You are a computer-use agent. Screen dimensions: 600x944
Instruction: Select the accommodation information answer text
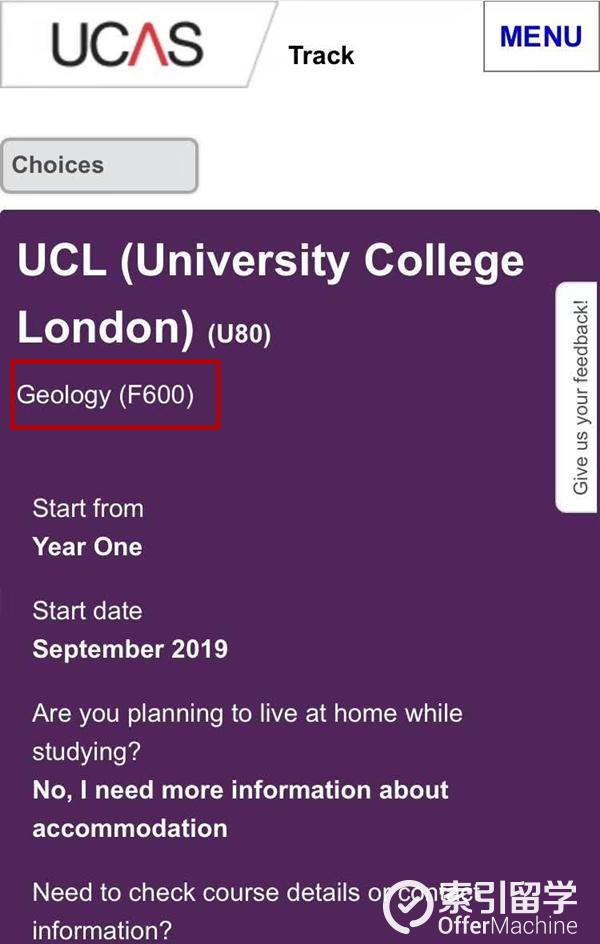click(241, 809)
